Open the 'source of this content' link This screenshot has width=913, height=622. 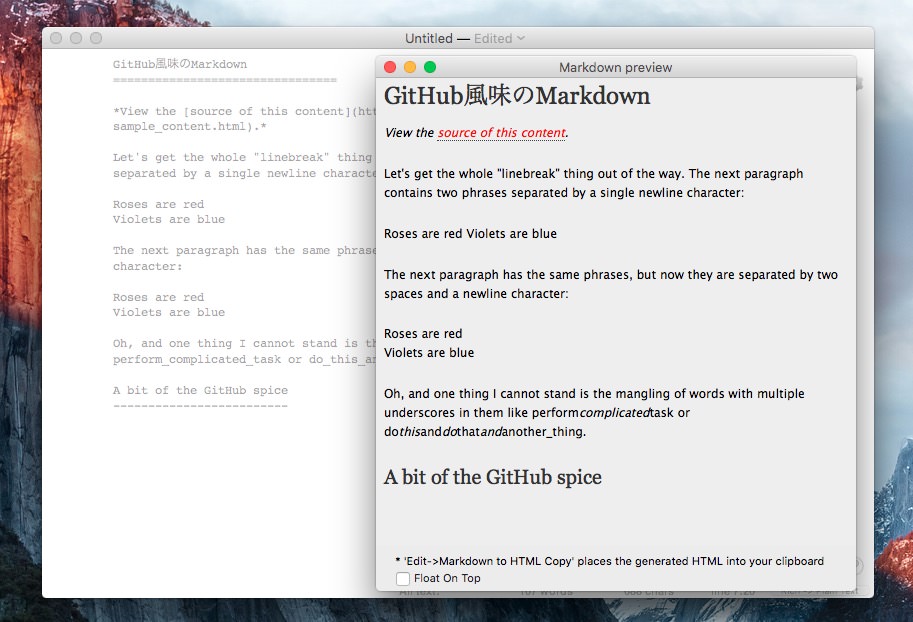click(501, 133)
